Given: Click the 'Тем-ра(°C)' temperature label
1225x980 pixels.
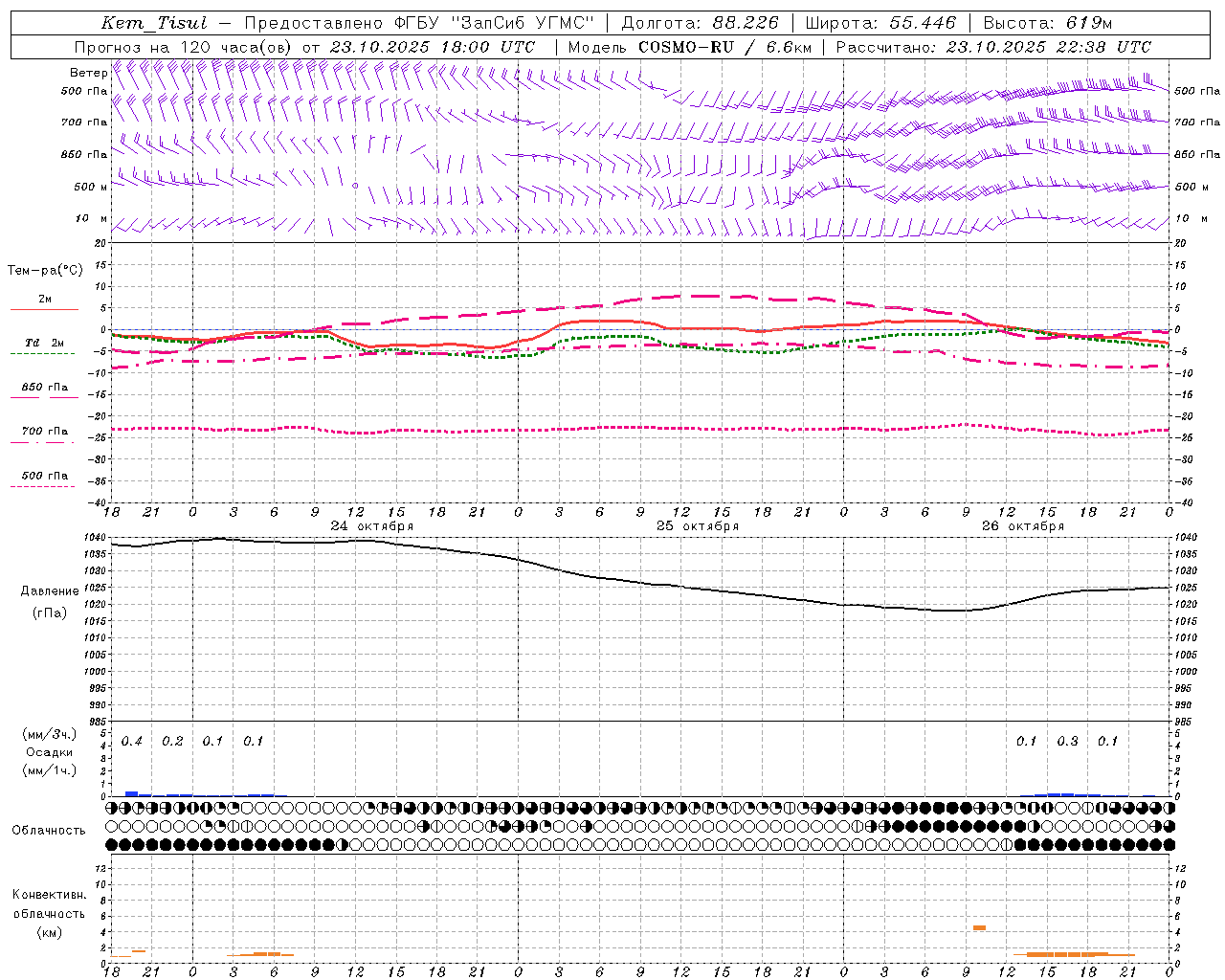Looking at the screenshot, I should (45, 270).
